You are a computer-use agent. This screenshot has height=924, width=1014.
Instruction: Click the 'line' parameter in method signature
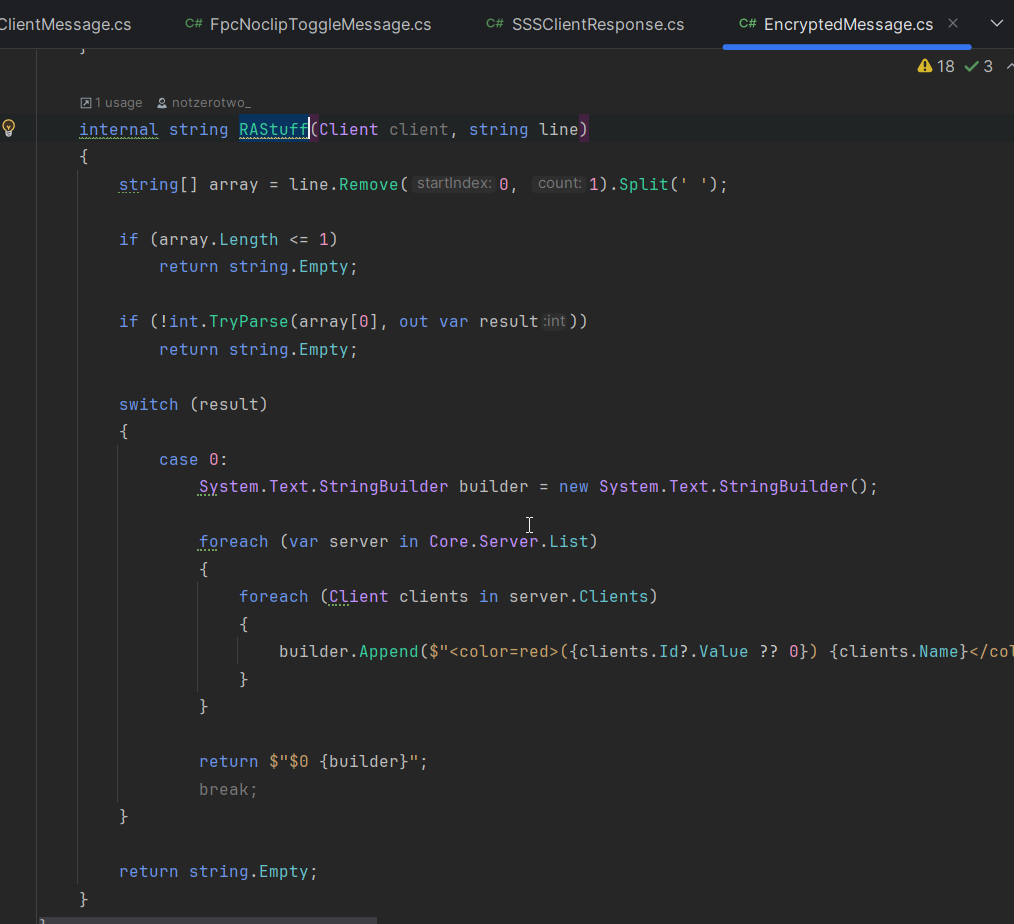[558, 129]
